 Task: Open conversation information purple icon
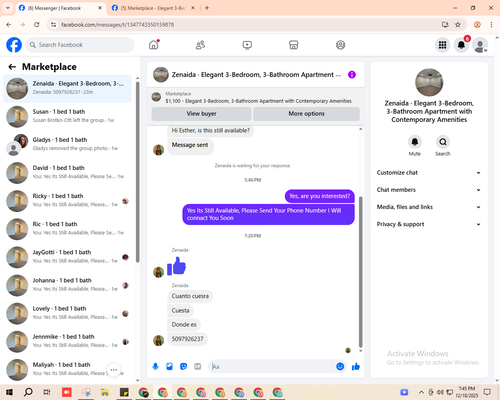(x=352, y=75)
